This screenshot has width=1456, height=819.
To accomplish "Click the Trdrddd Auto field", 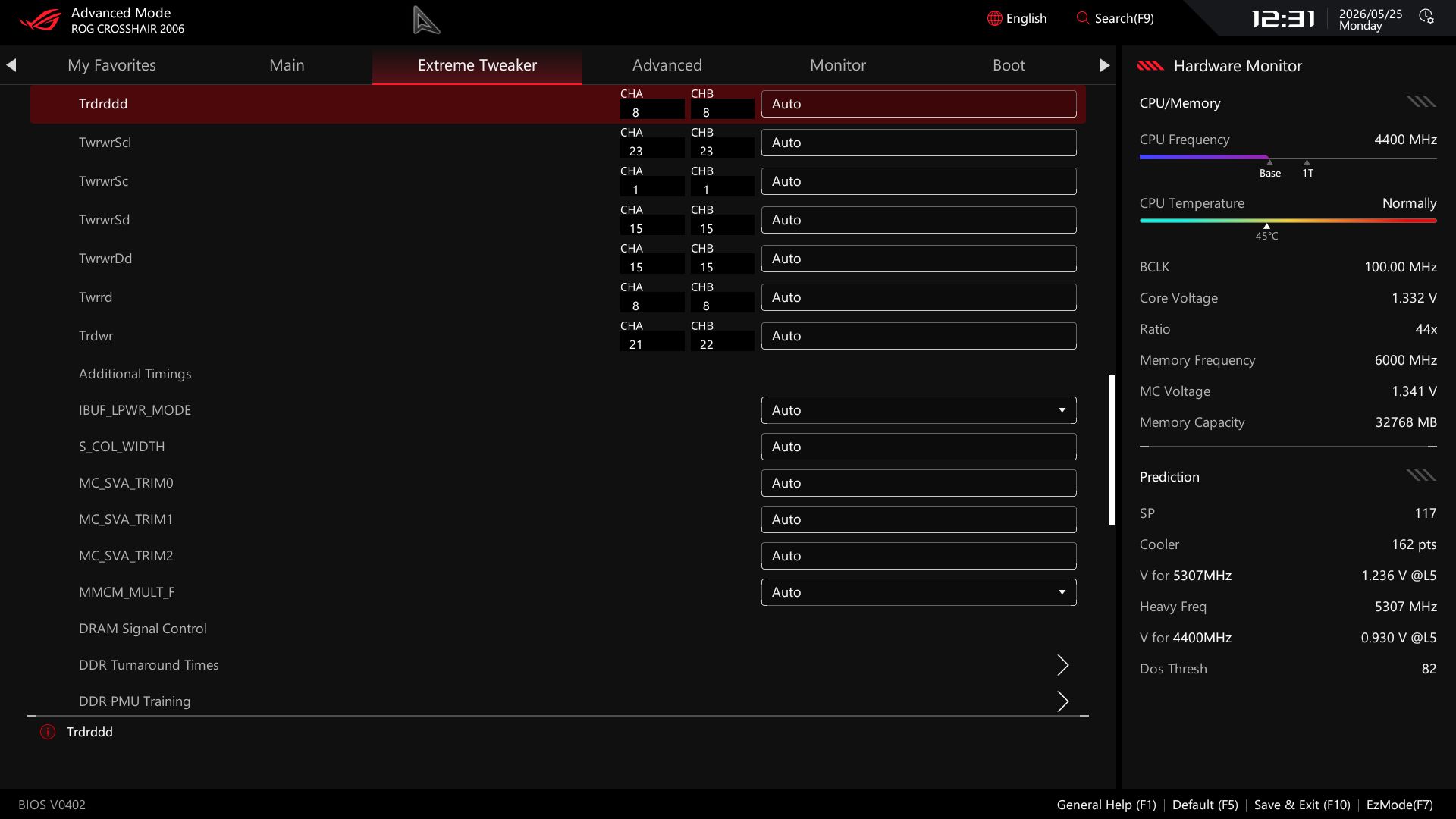I will pyautogui.click(x=918, y=104).
